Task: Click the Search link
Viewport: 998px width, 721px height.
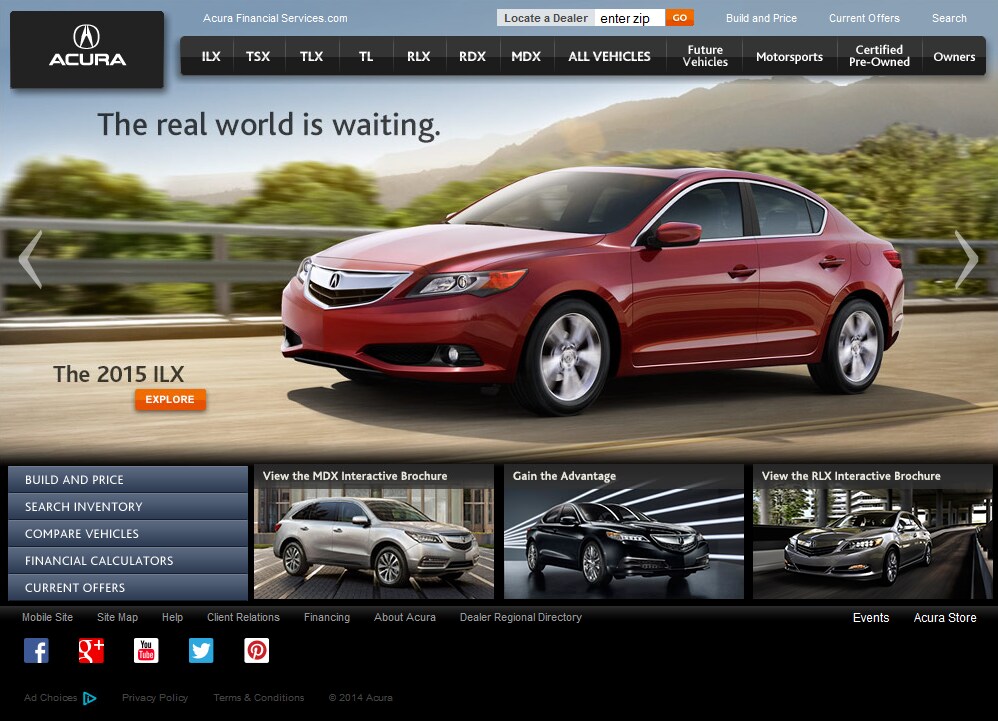Action: coord(949,18)
